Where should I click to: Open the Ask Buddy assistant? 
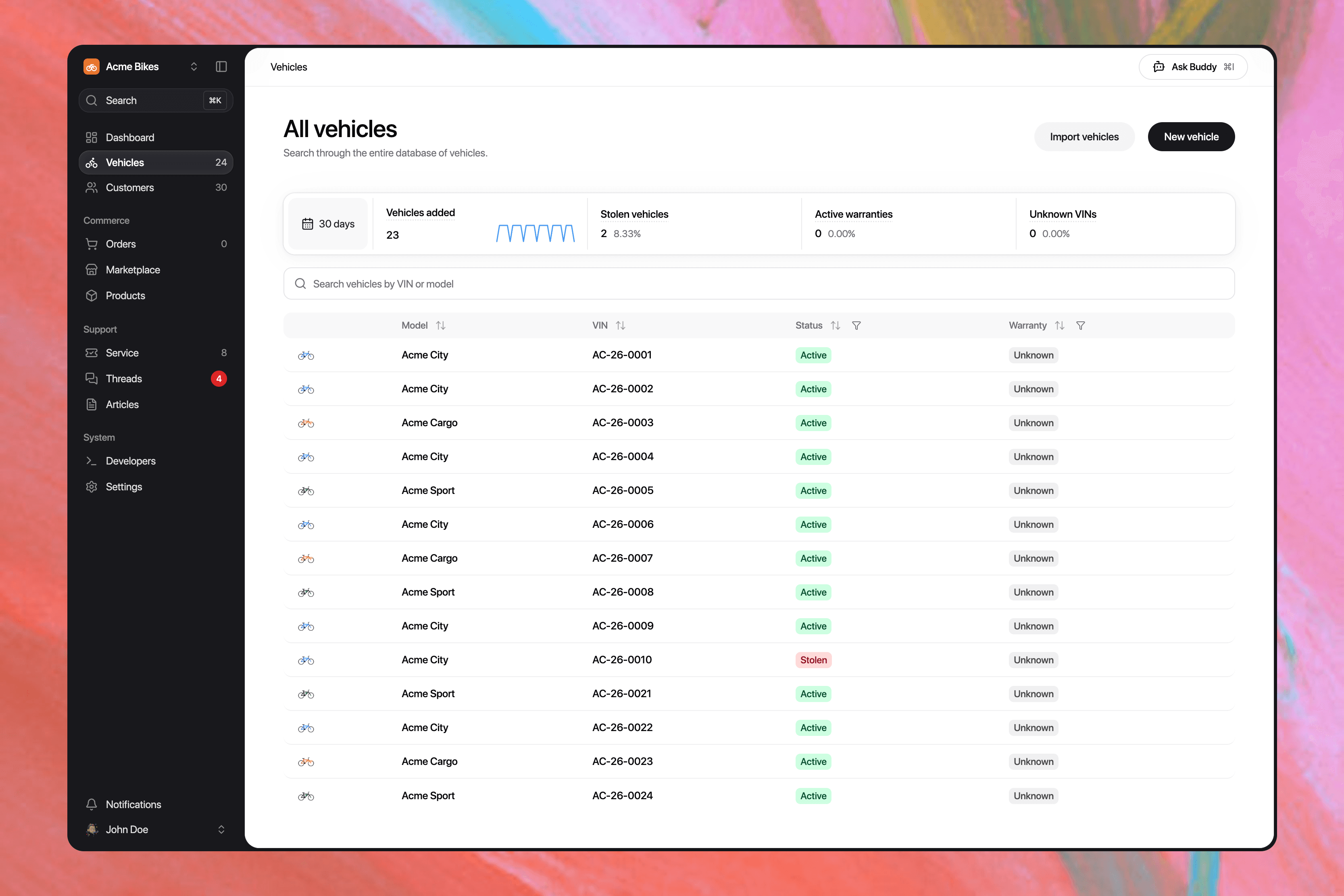coord(1192,67)
